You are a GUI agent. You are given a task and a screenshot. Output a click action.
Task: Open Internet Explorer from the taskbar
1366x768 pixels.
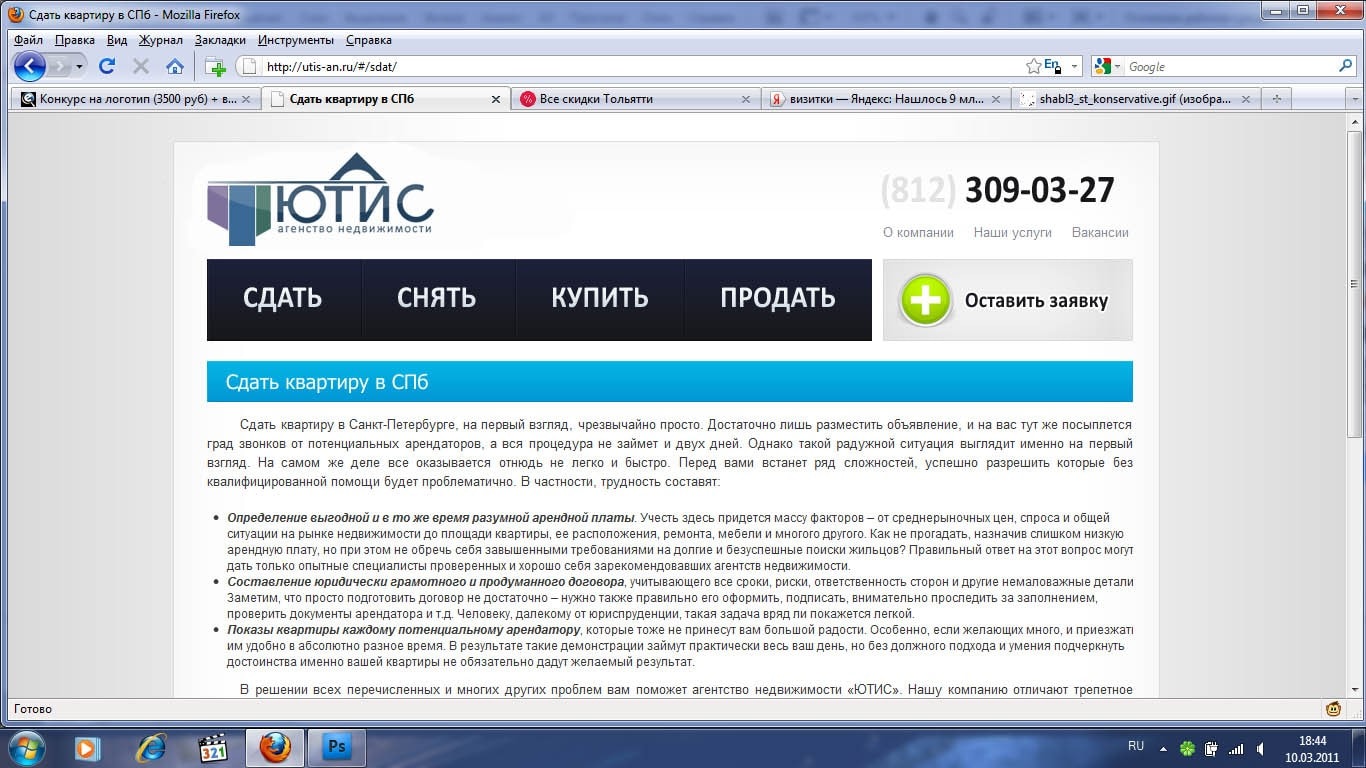(150, 748)
